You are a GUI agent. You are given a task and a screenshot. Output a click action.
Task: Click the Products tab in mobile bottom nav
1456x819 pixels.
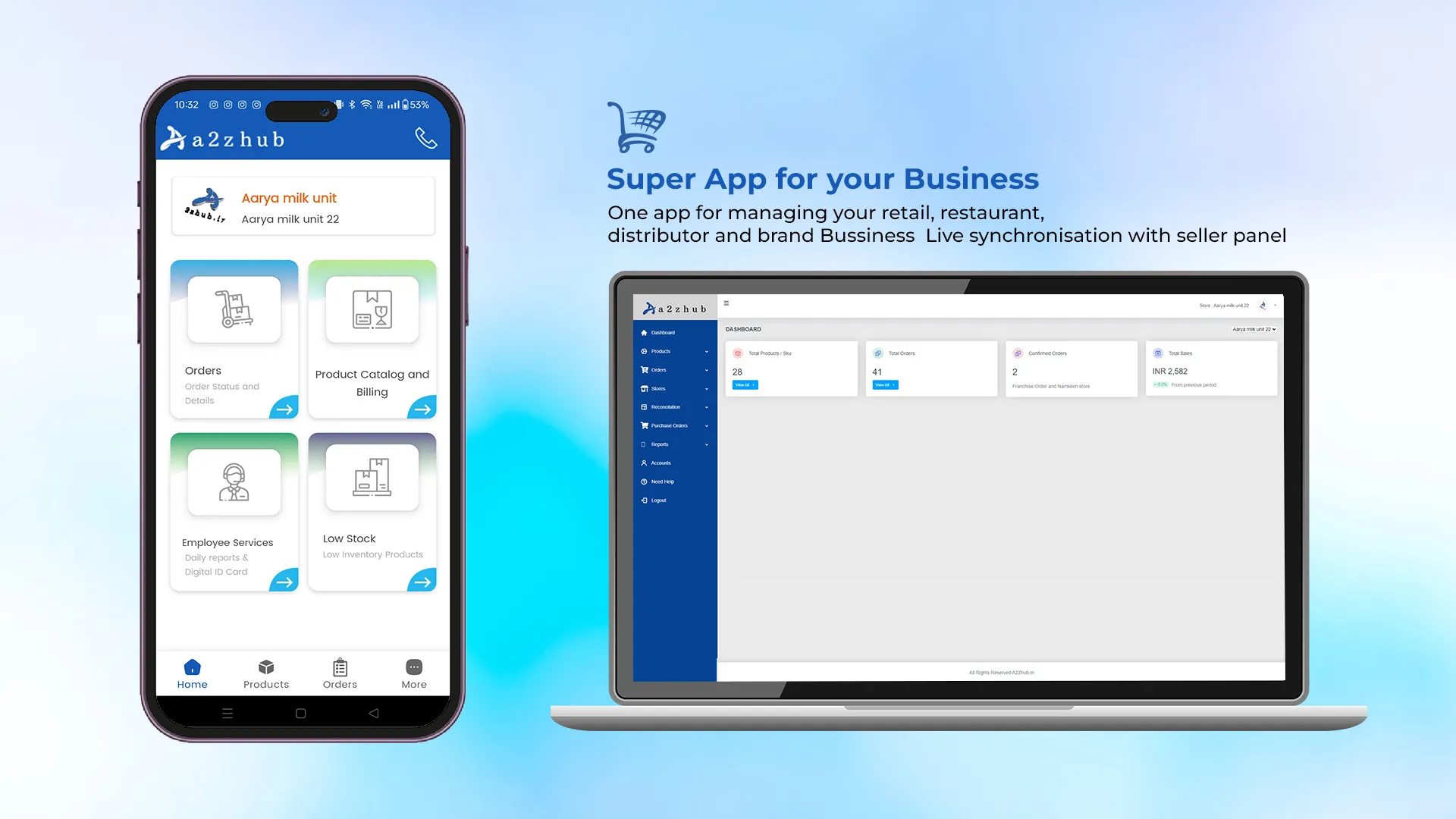tap(265, 673)
